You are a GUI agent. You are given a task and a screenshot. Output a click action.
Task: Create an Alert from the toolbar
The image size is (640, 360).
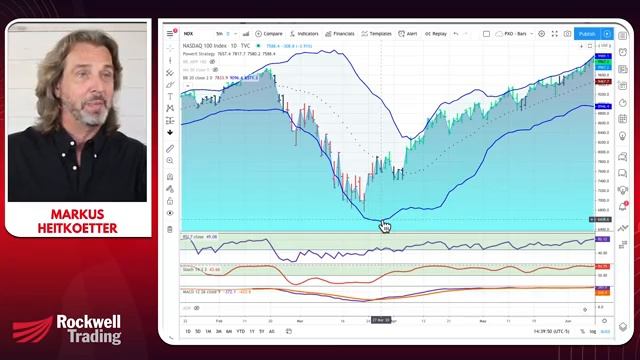408,33
